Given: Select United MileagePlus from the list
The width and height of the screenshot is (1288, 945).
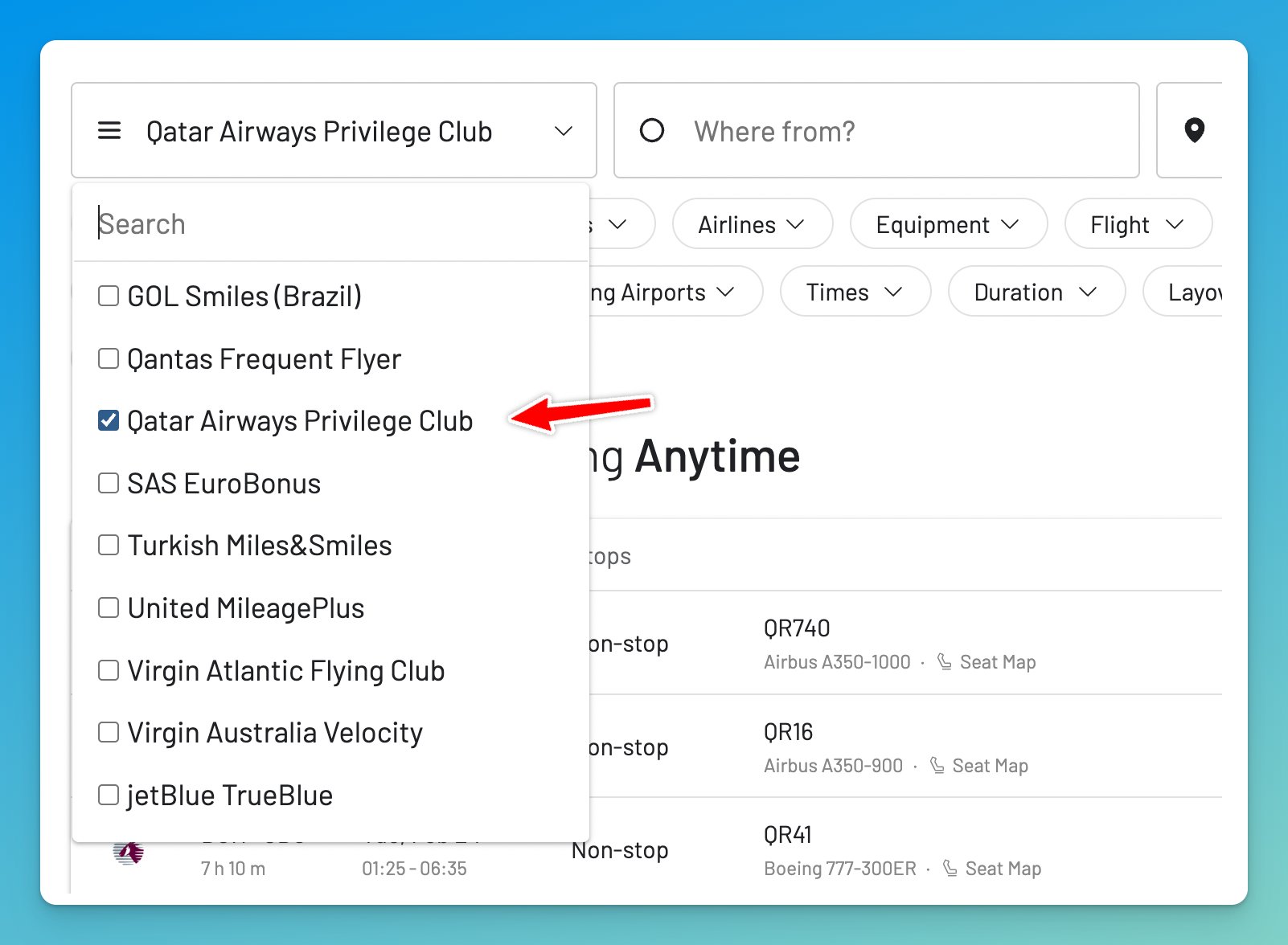Looking at the screenshot, I should tap(246, 608).
